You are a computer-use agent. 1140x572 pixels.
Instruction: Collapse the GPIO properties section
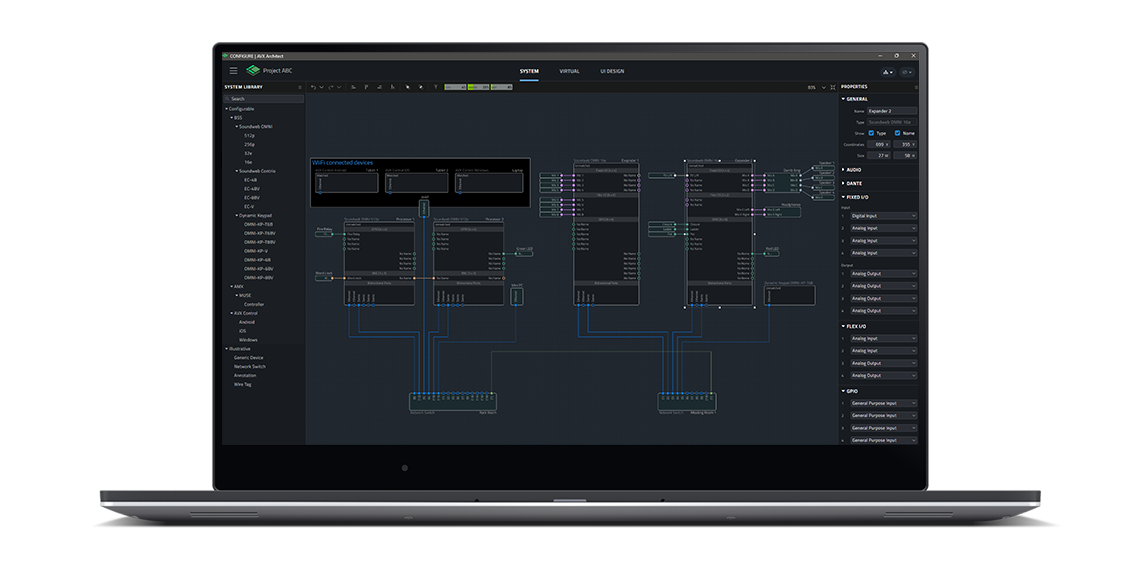(843, 391)
